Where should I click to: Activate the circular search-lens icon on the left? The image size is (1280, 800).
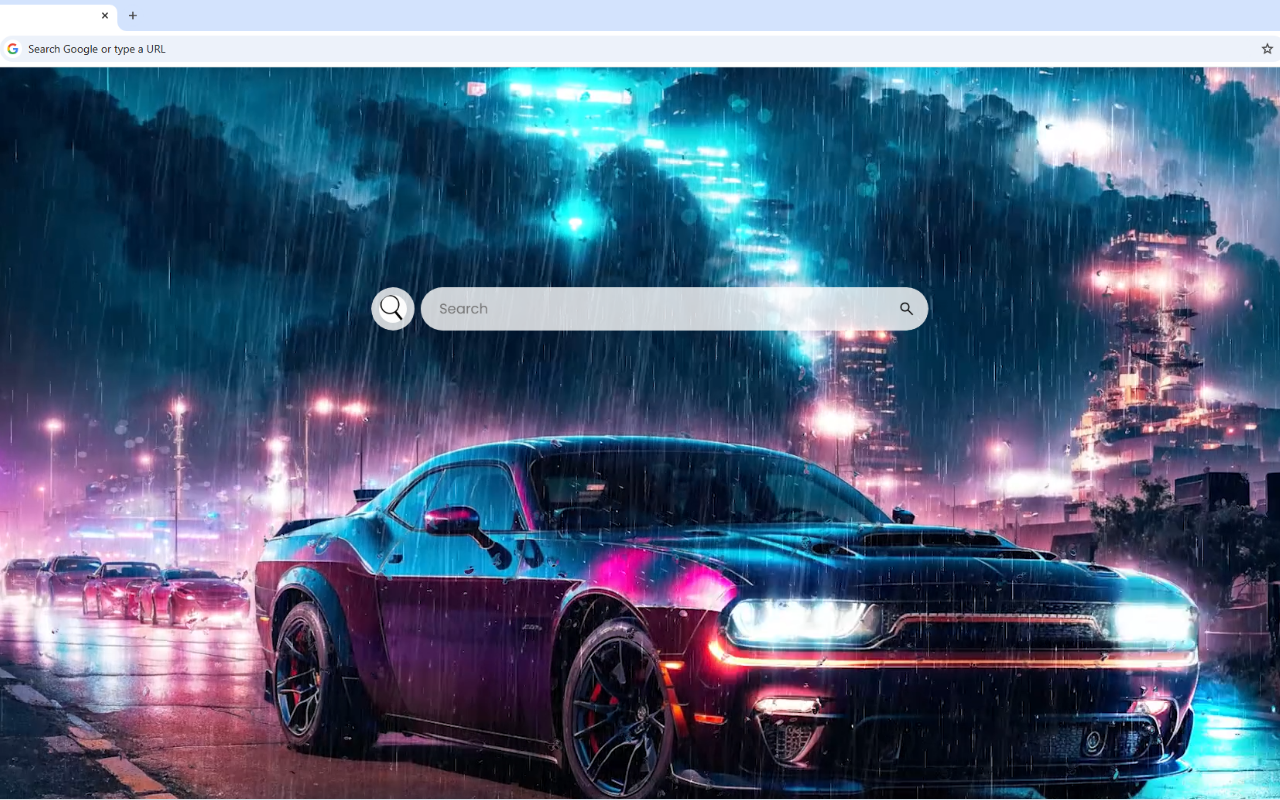point(392,308)
